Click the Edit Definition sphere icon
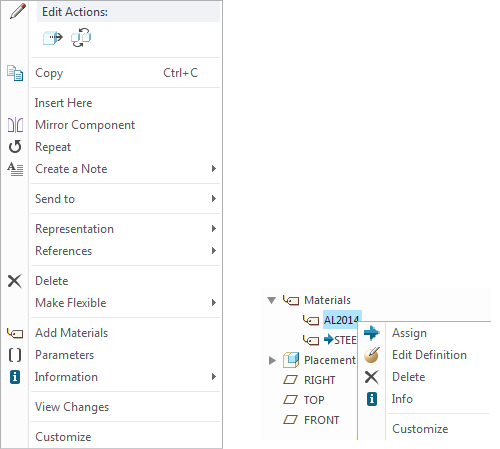 pos(372,355)
